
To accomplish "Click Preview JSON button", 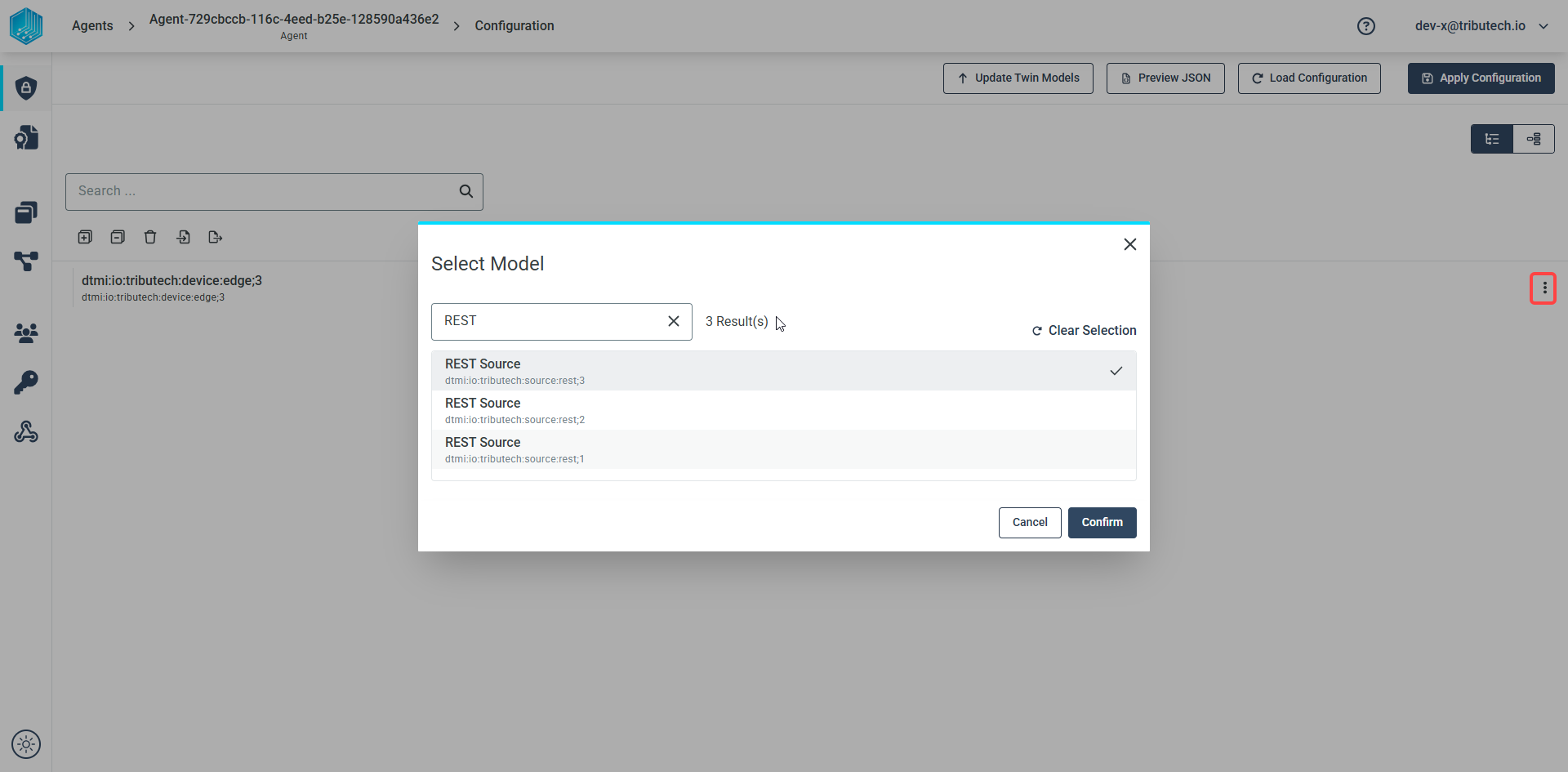I will [1165, 78].
